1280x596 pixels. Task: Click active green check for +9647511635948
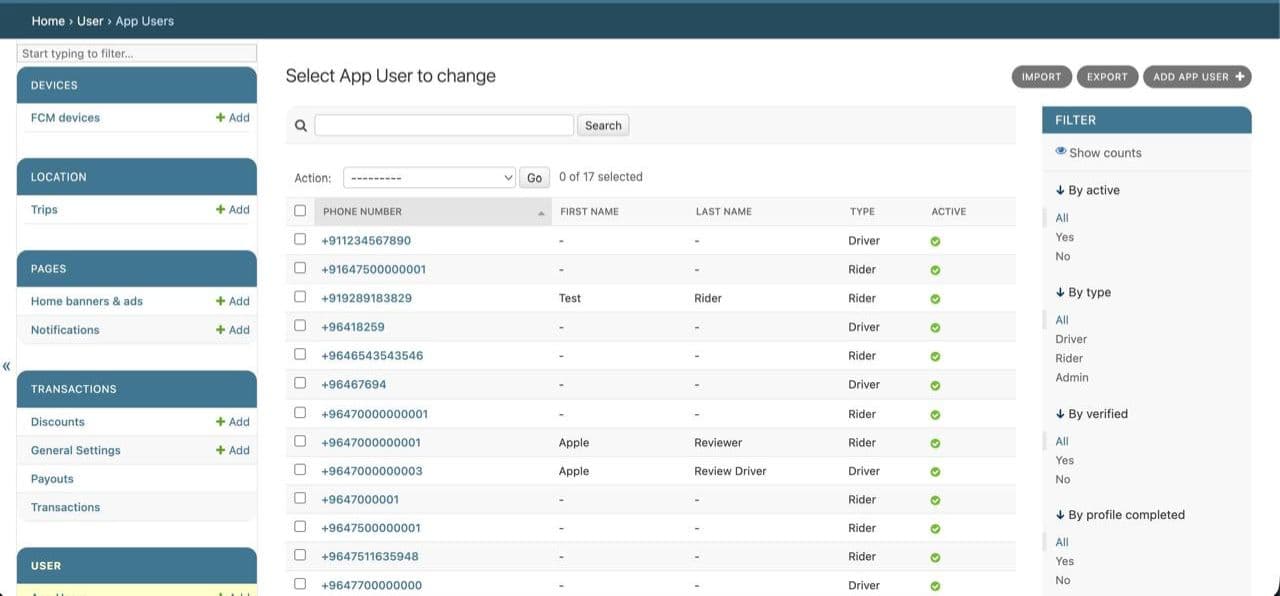935,558
